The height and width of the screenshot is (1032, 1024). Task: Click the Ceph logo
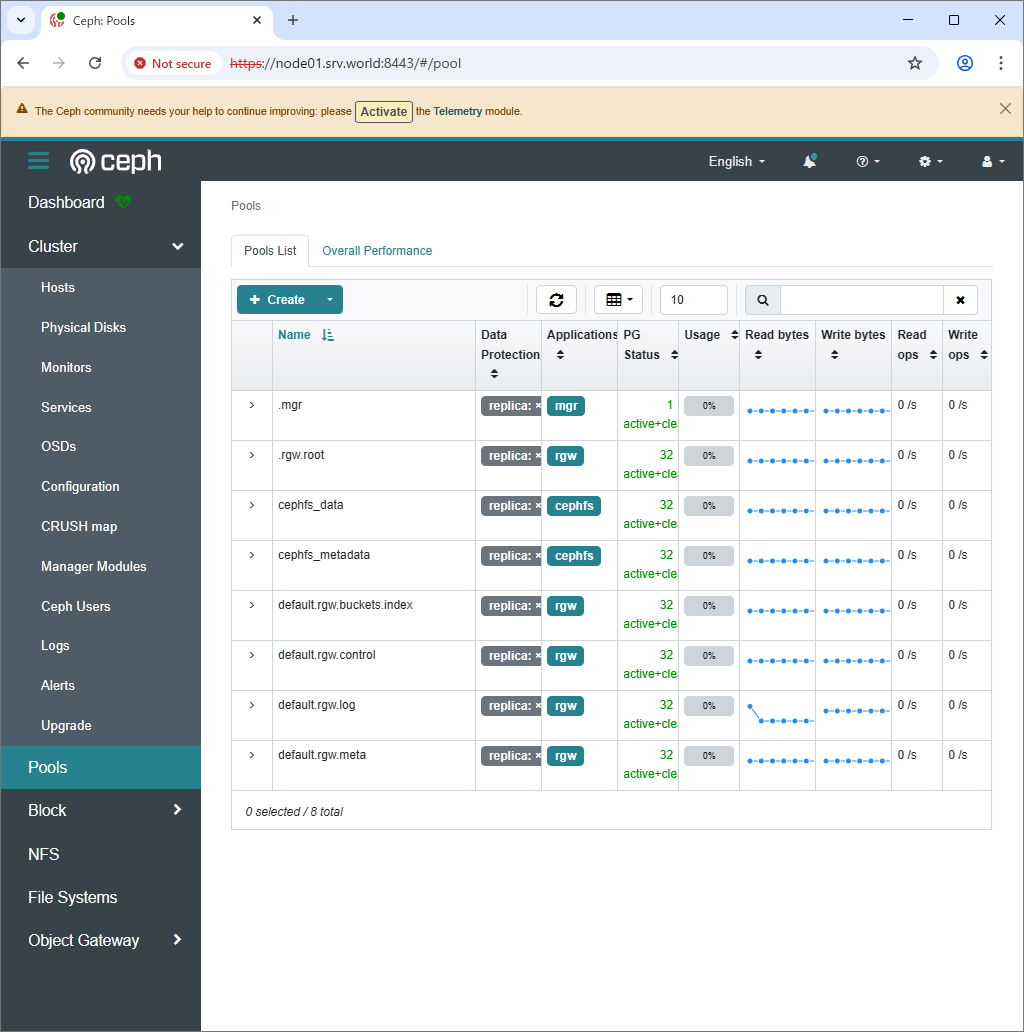pyautogui.click(x=115, y=161)
